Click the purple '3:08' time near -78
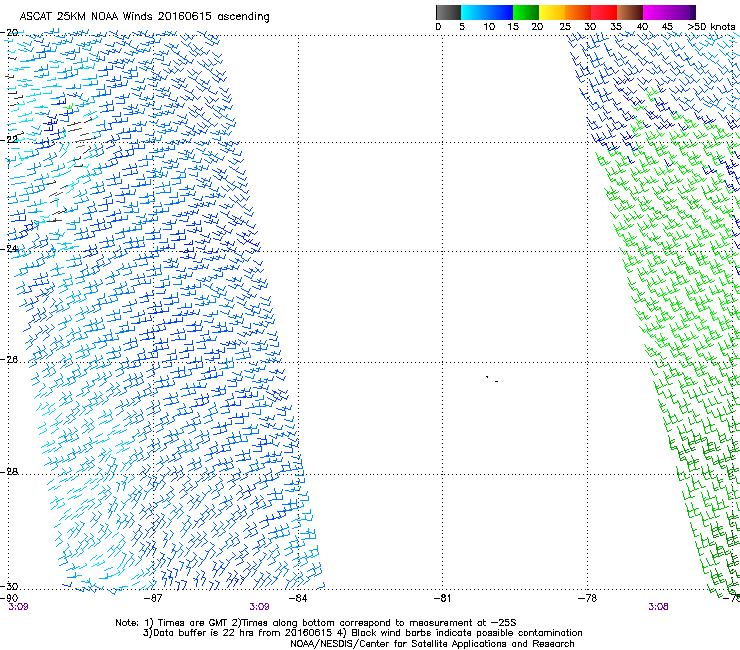Viewport: 740px width, 650px height. pos(658,607)
